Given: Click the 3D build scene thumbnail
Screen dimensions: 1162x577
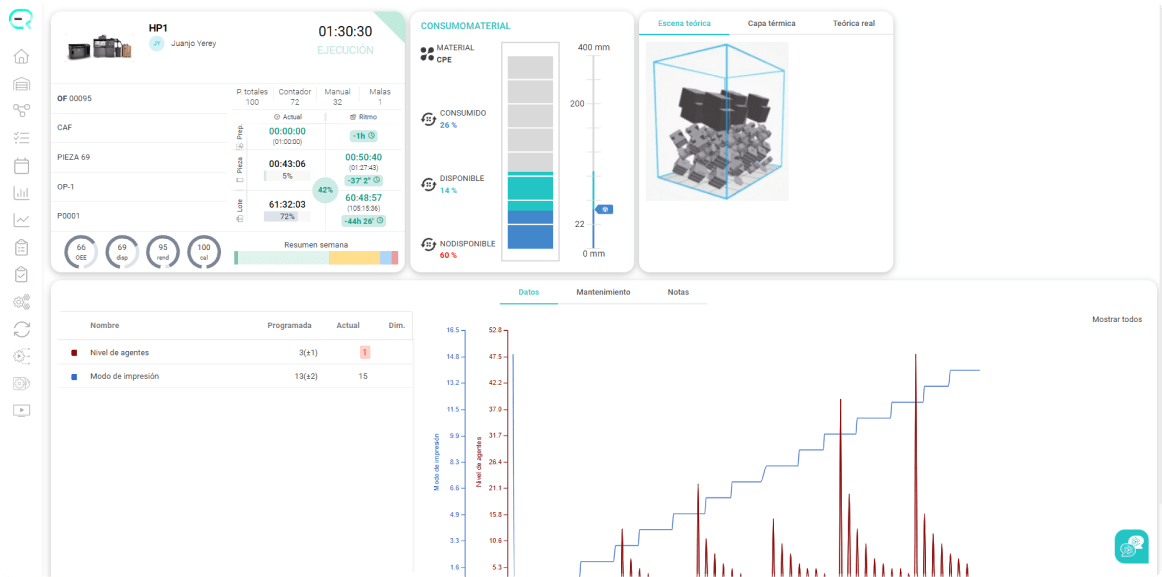Looking at the screenshot, I should point(717,121).
